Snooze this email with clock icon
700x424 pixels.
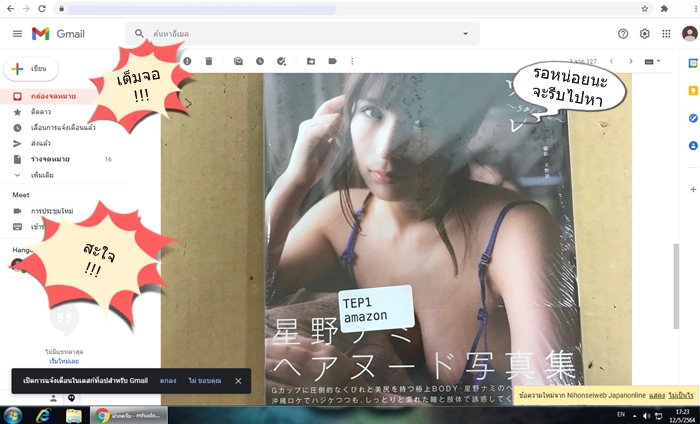[260, 61]
